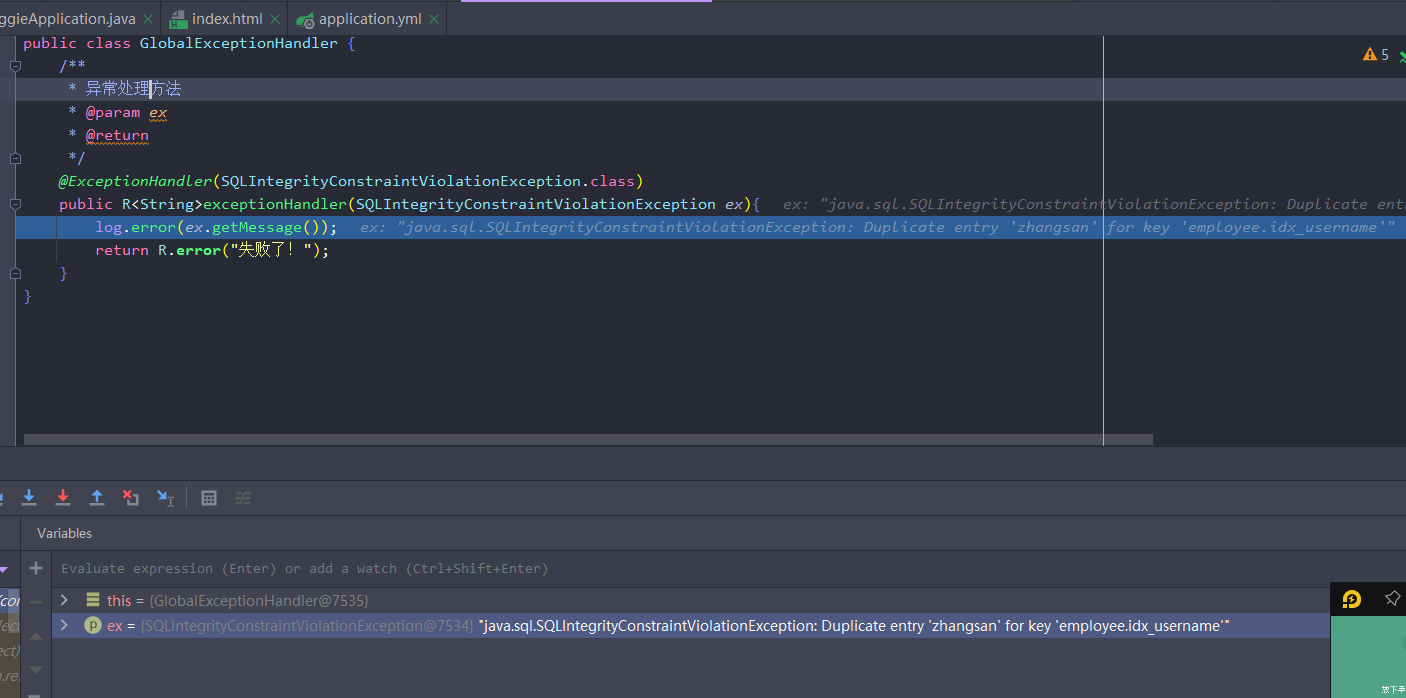Fold the Javadoc comment end marker
This screenshot has width=1406, height=698.
click(x=15, y=158)
